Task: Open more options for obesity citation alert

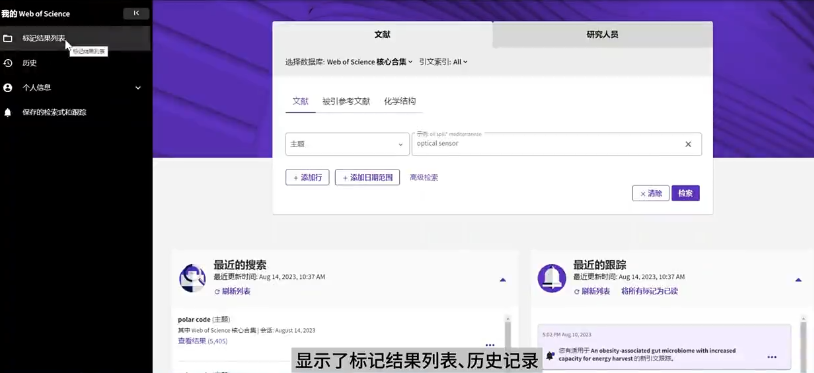Action: click(x=771, y=357)
